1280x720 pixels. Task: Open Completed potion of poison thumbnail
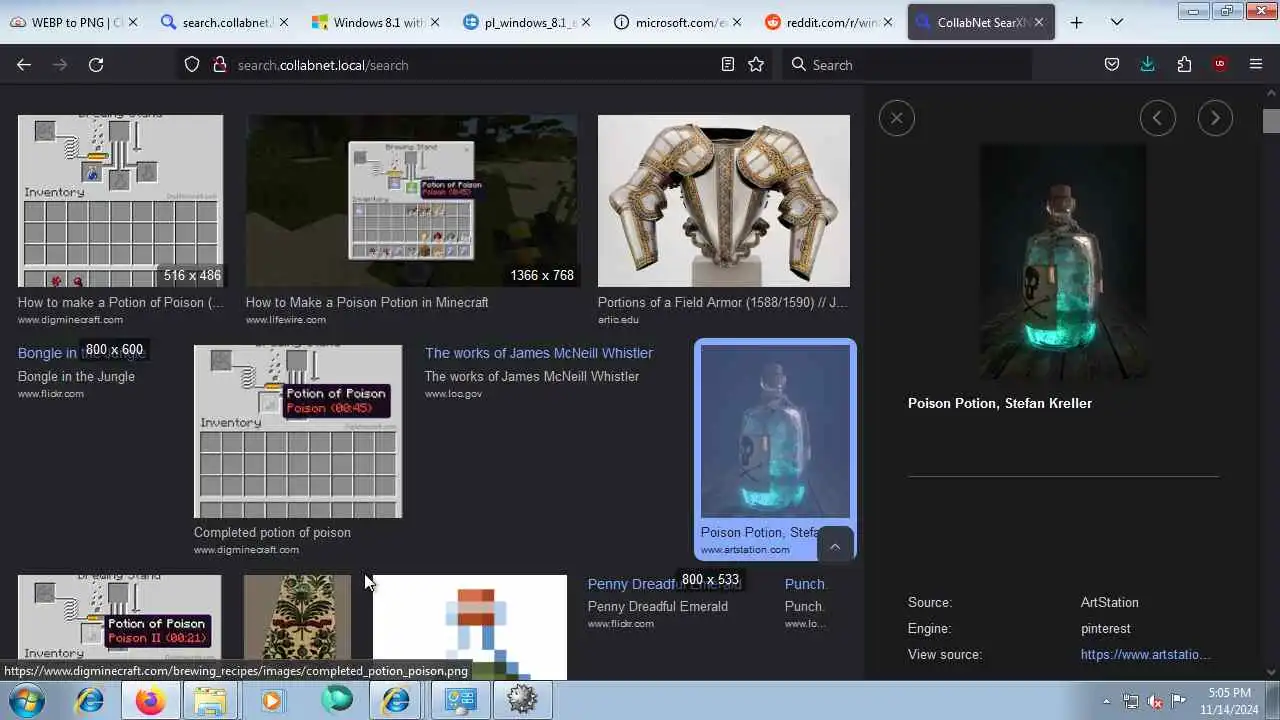[298, 432]
